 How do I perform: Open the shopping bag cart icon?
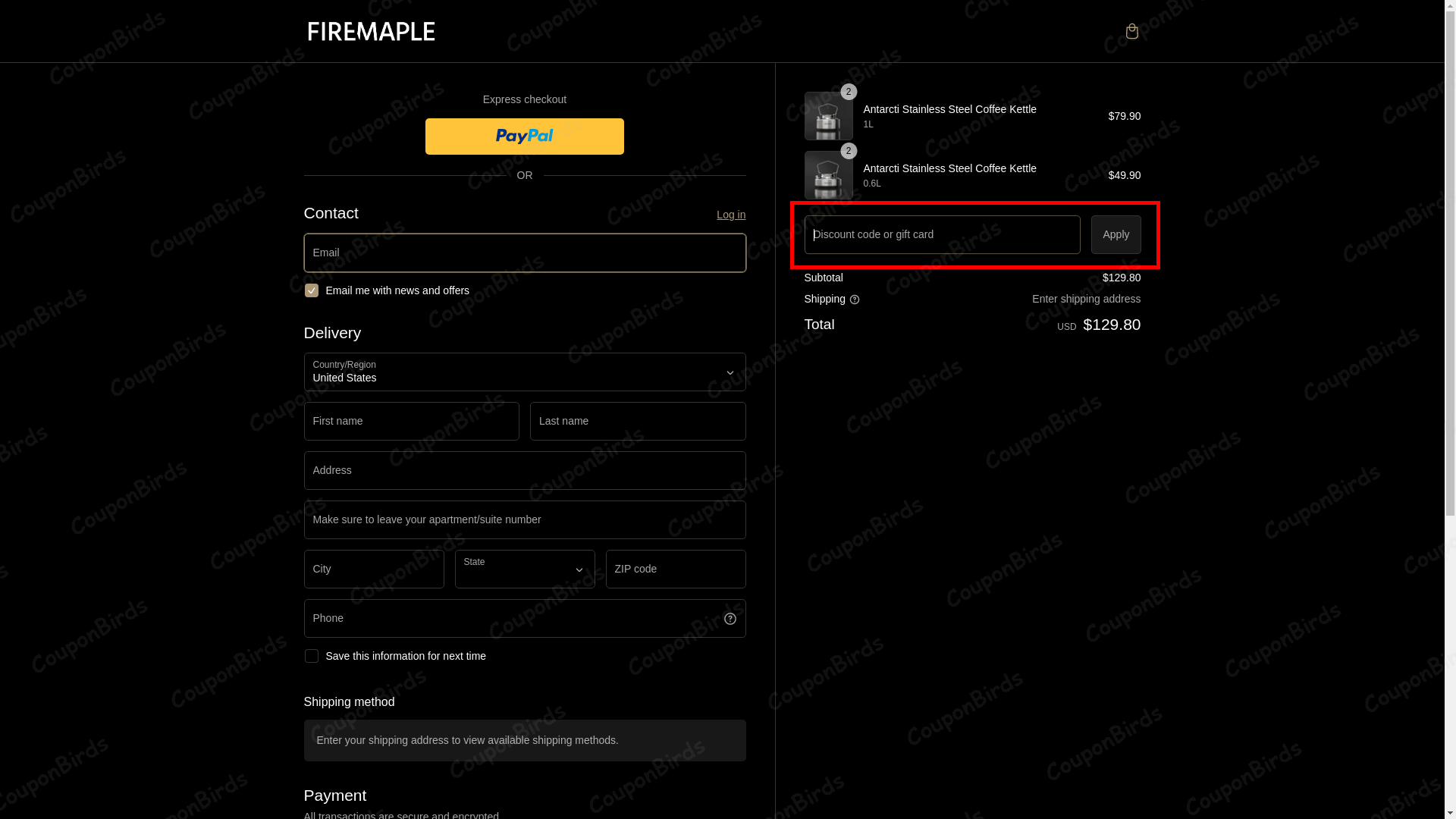click(x=1131, y=31)
